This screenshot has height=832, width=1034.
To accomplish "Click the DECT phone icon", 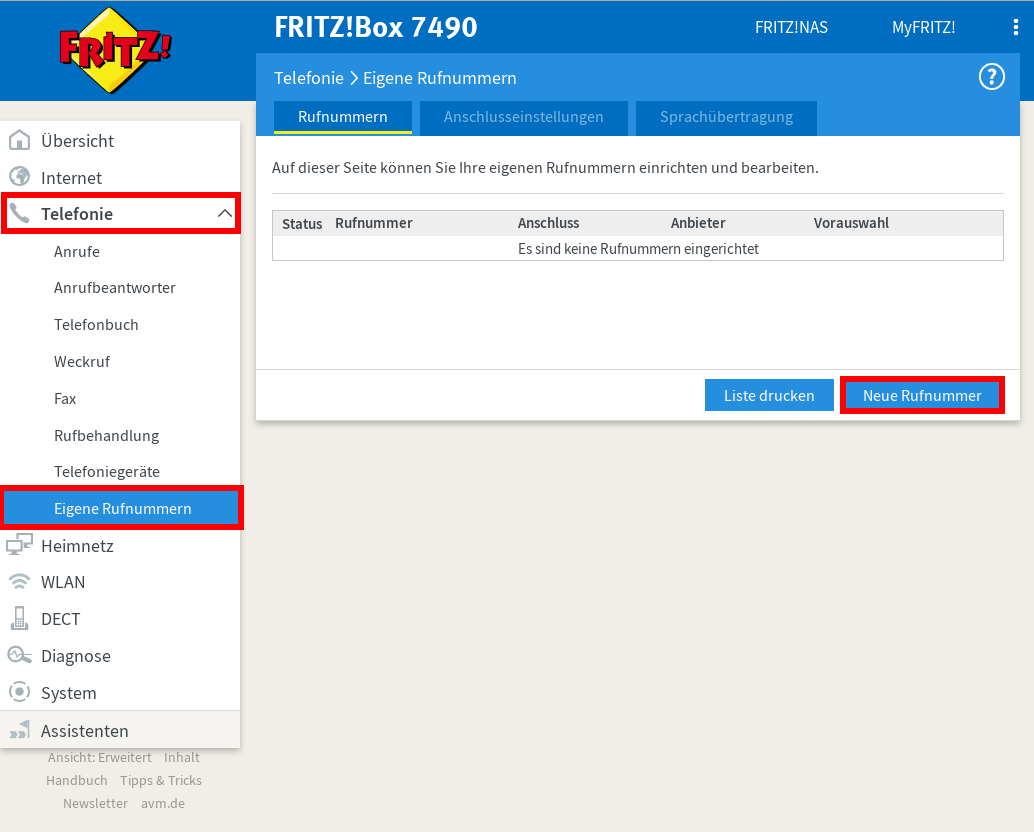I will click(x=19, y=619).
